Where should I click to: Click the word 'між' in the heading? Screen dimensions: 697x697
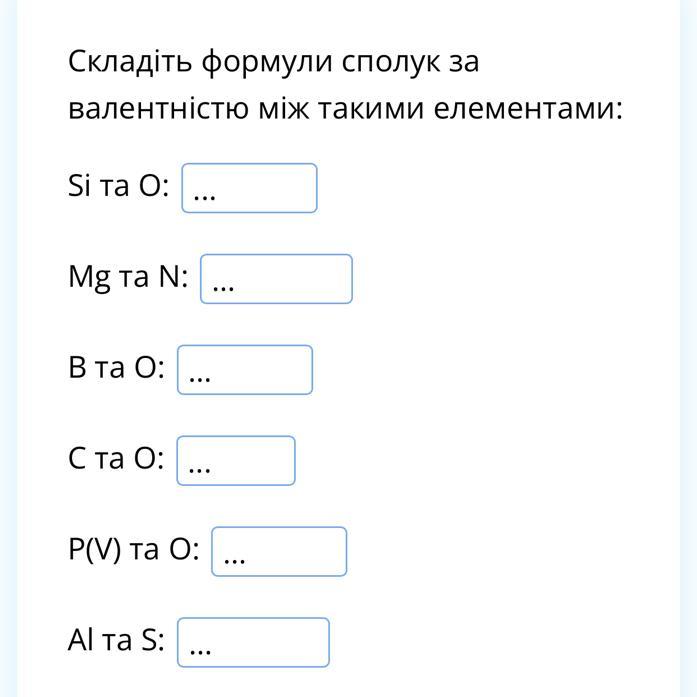282,108
